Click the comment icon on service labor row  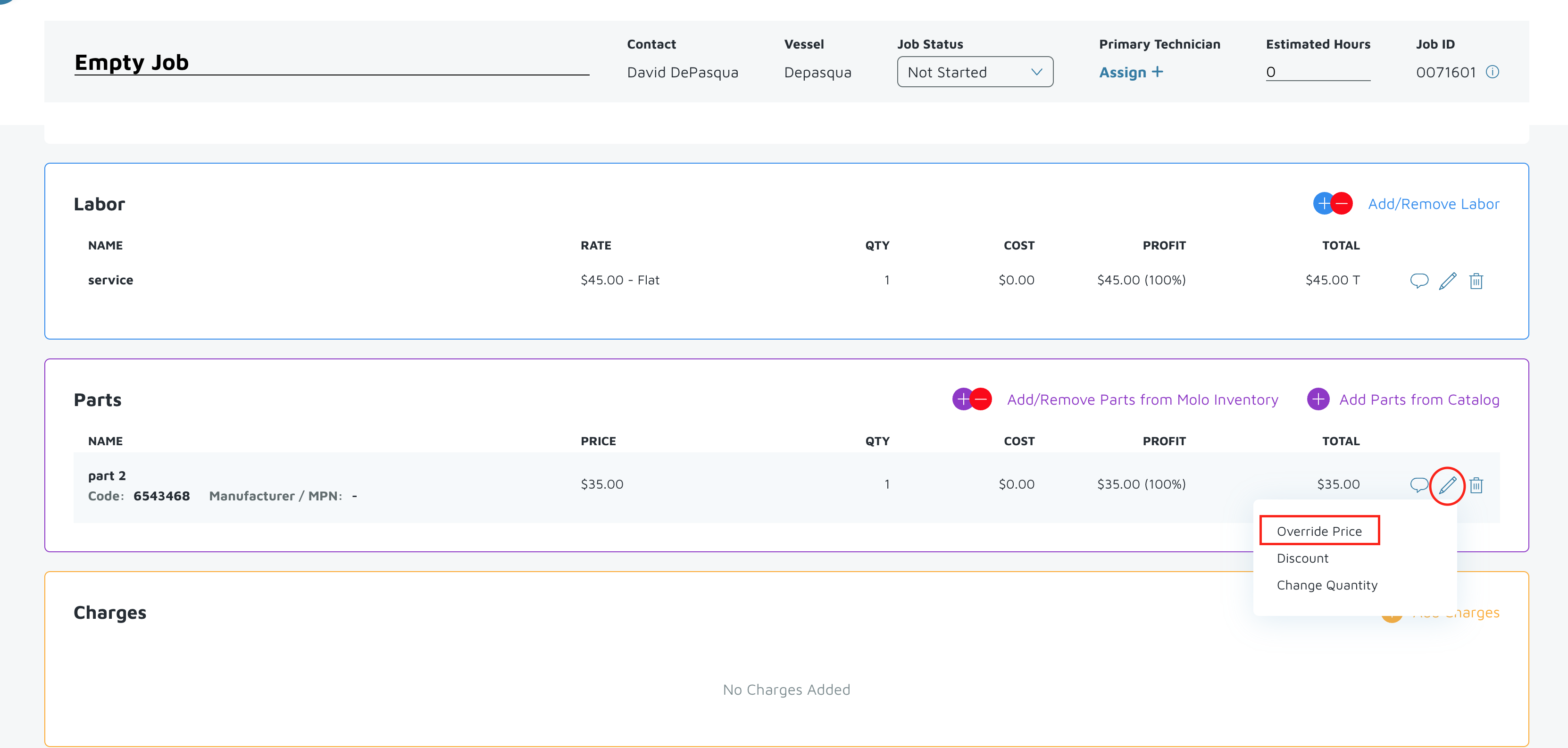click(1418, 281)
